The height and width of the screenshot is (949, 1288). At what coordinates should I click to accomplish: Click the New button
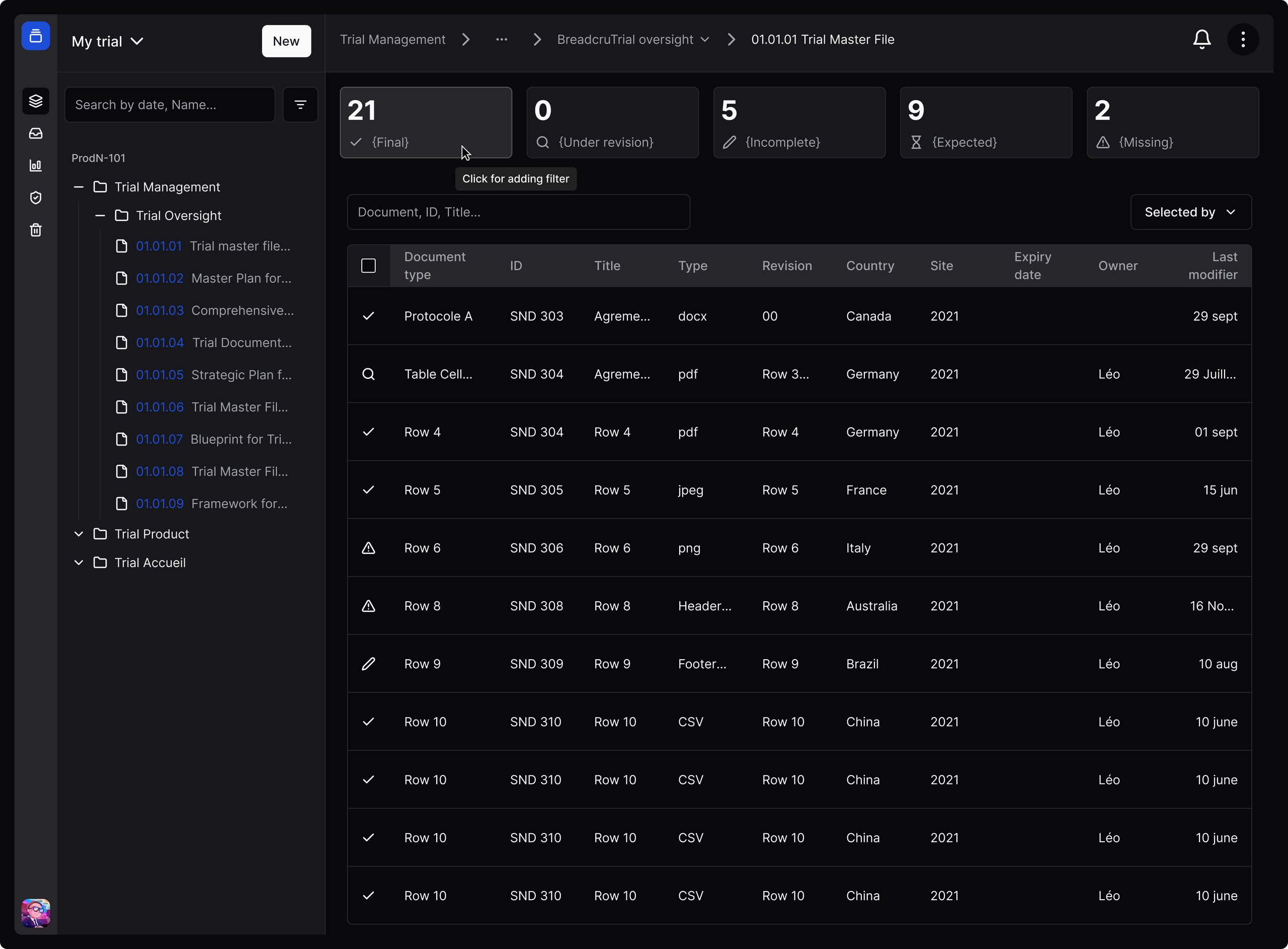click(x=286, y=41)
